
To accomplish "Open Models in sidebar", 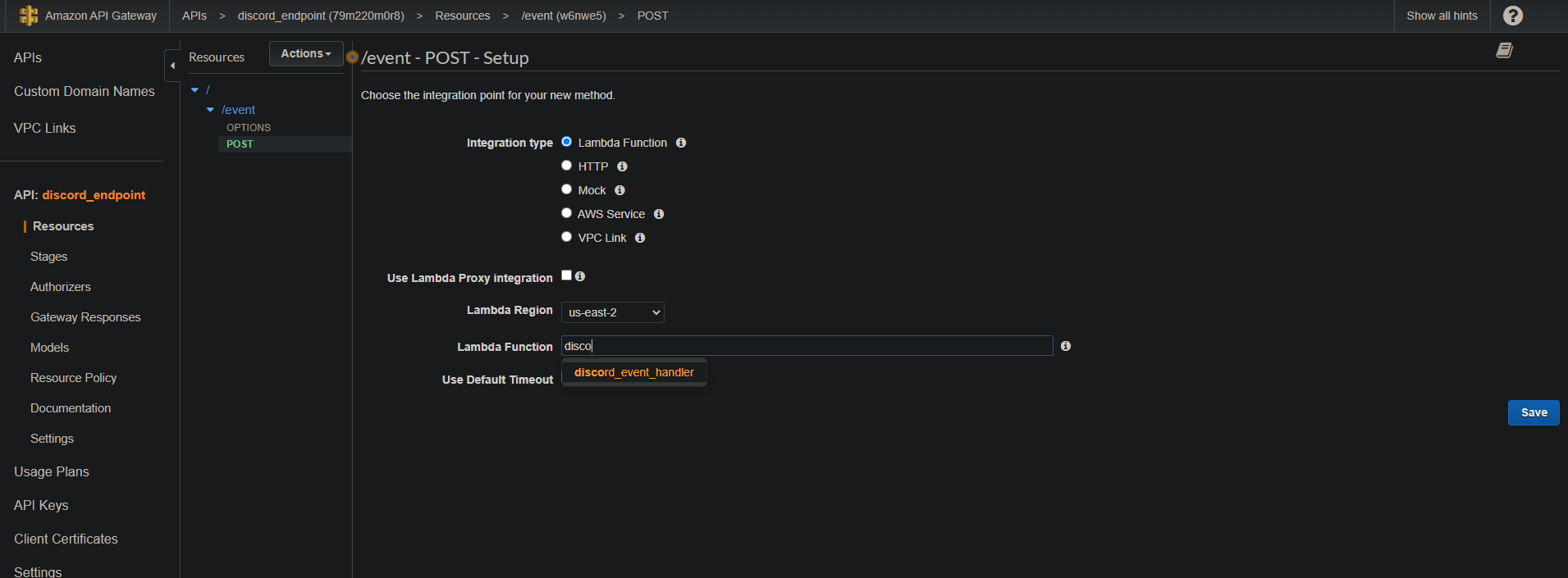I will click(x=50, y=348).
